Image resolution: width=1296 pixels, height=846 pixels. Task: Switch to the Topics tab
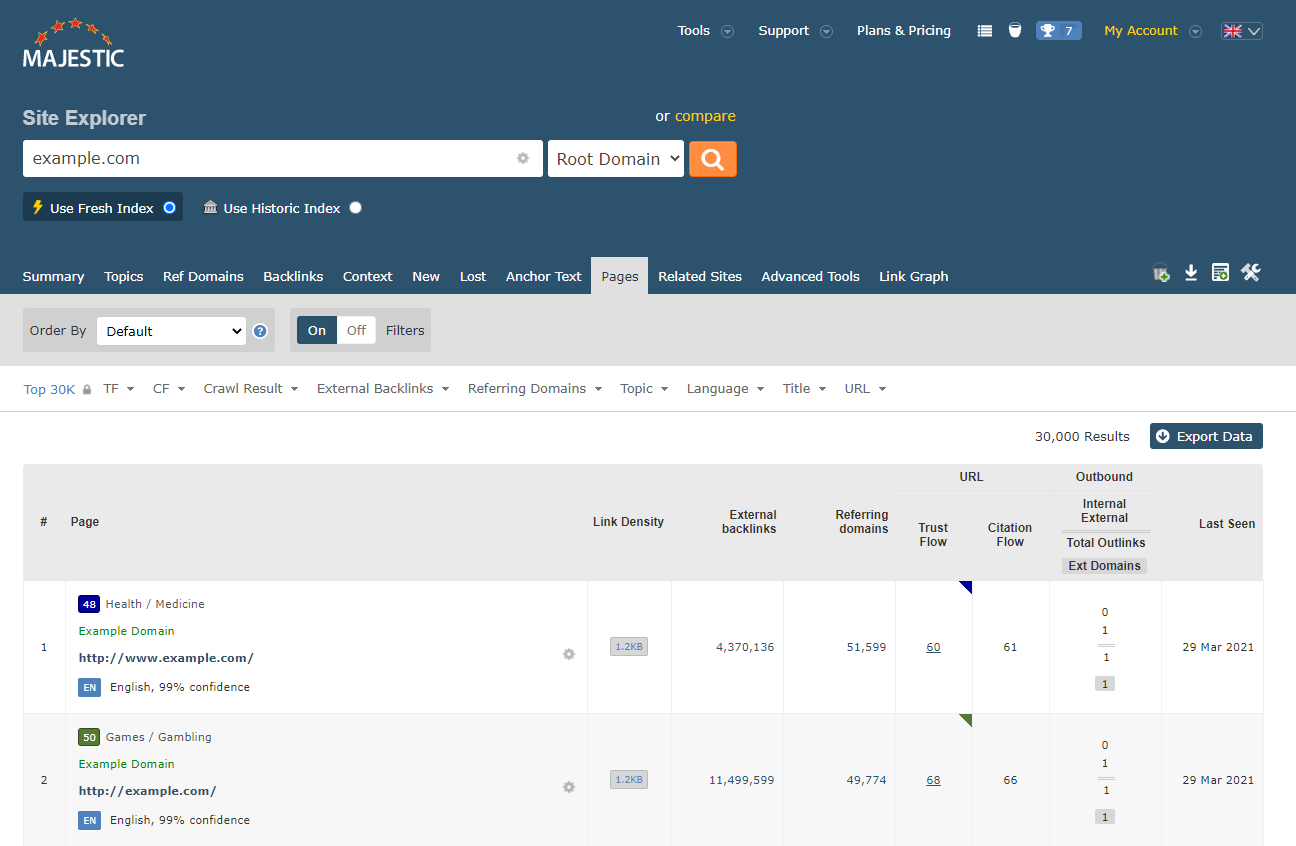124,276
